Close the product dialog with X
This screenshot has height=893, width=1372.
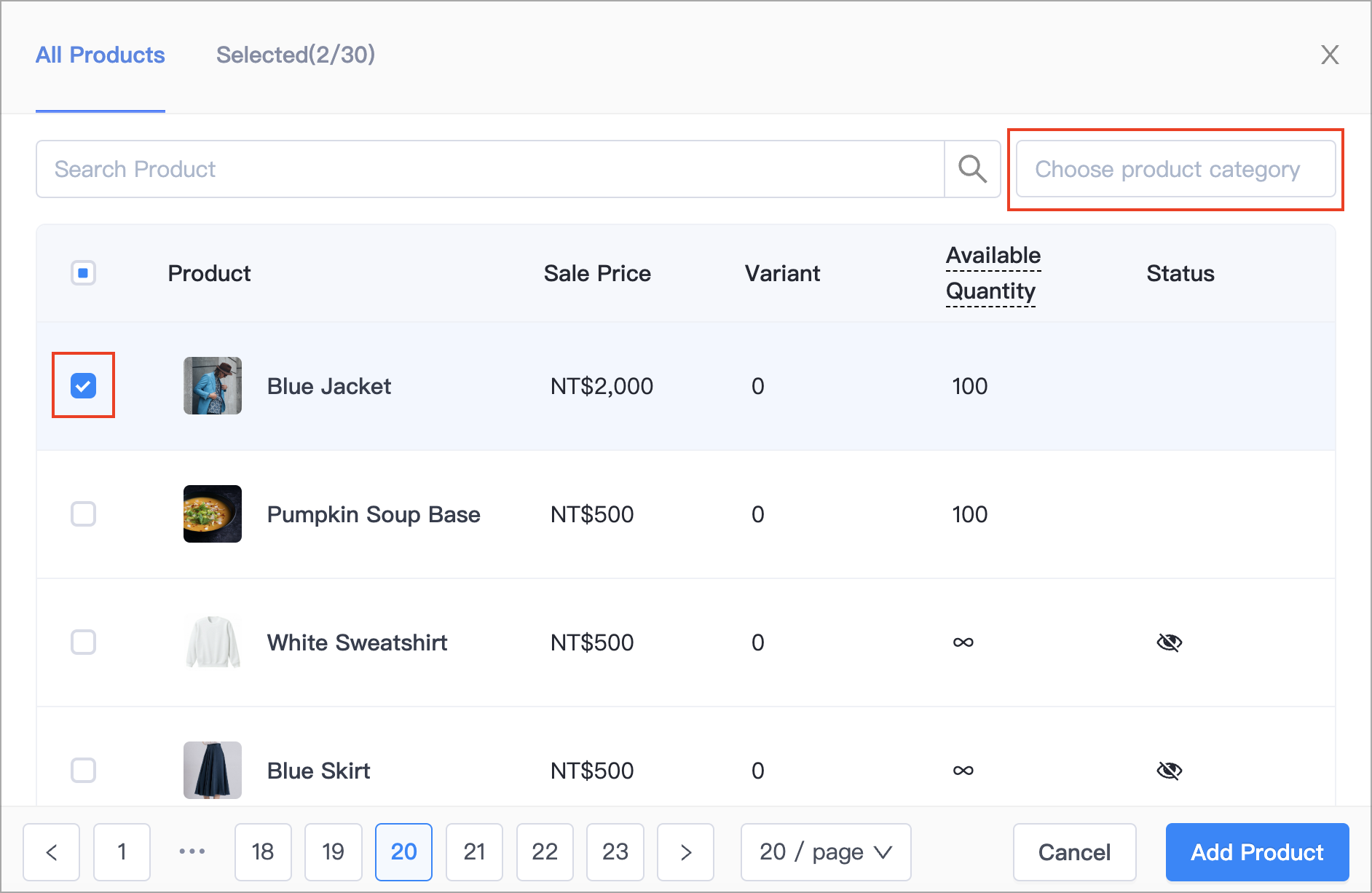coord(1330,55)
